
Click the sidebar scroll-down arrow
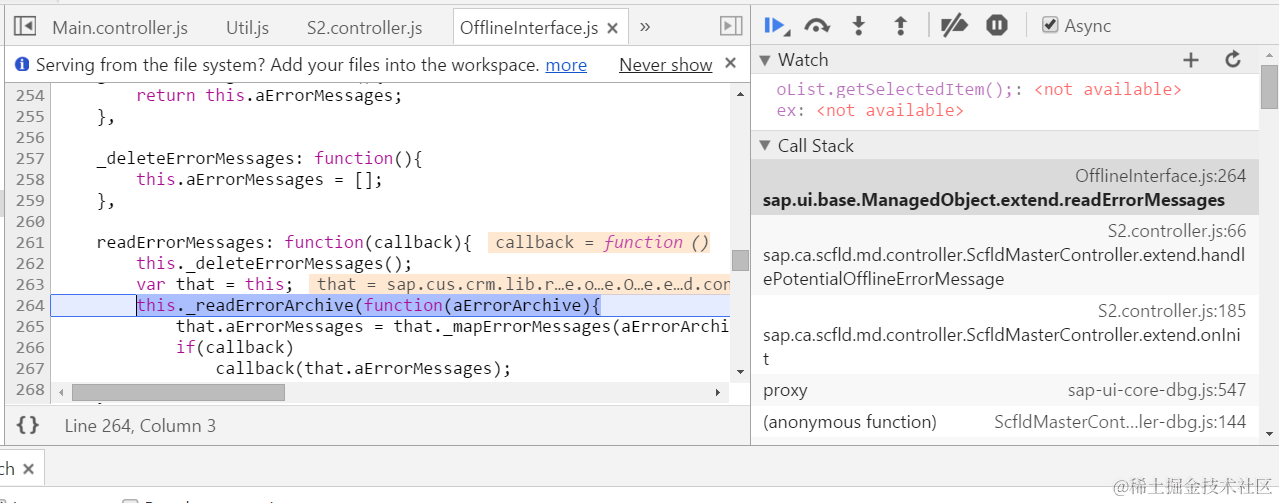[x=1269, y=434]
